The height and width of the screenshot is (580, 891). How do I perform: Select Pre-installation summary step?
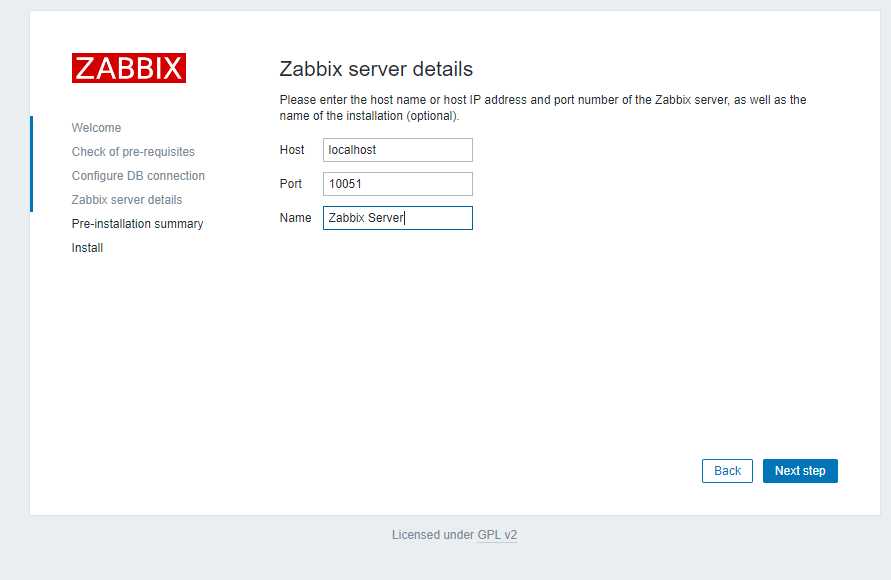tap(138, 224)
